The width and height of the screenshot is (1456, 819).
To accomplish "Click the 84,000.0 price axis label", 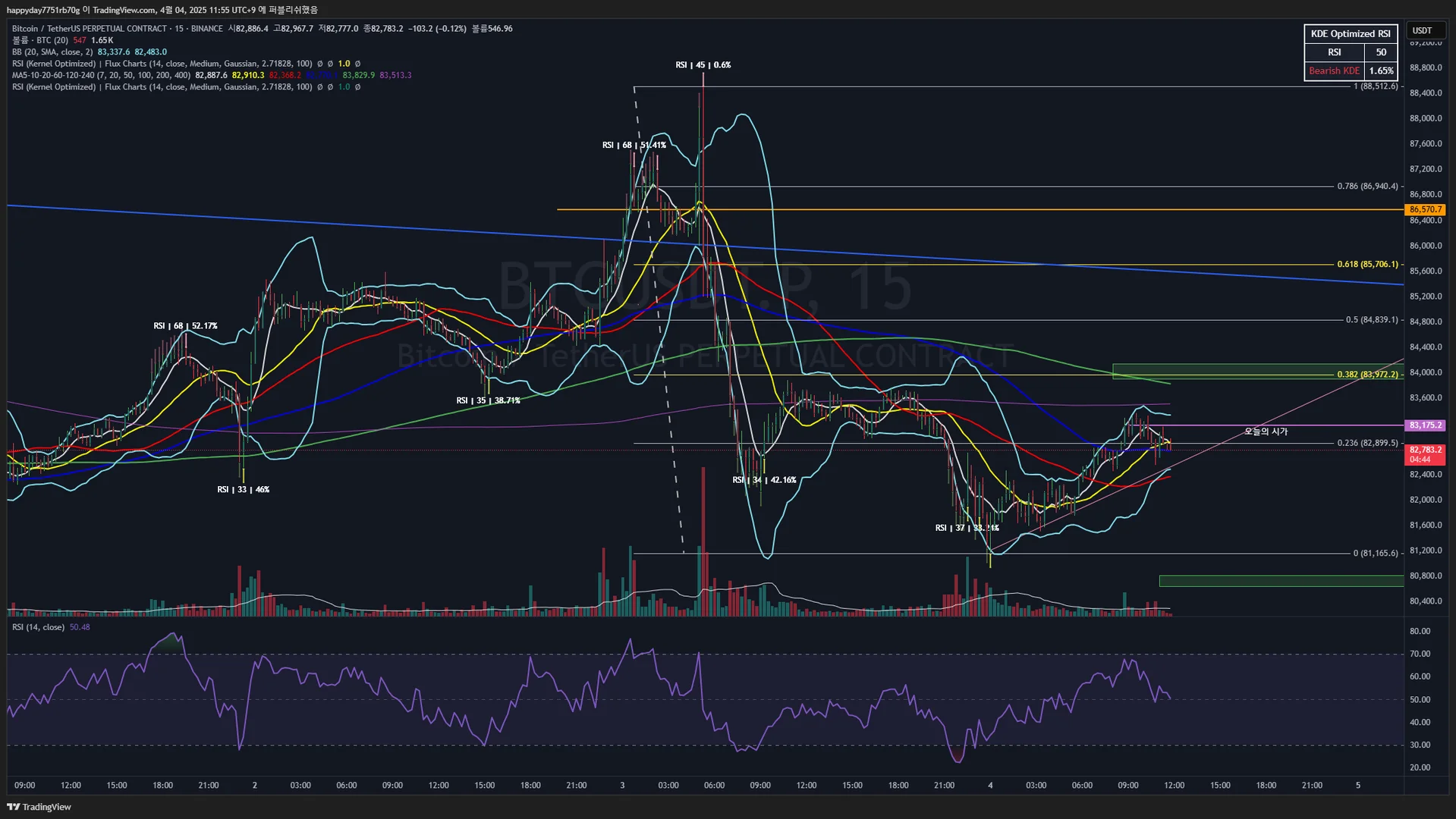I will tap(1426, 372).
